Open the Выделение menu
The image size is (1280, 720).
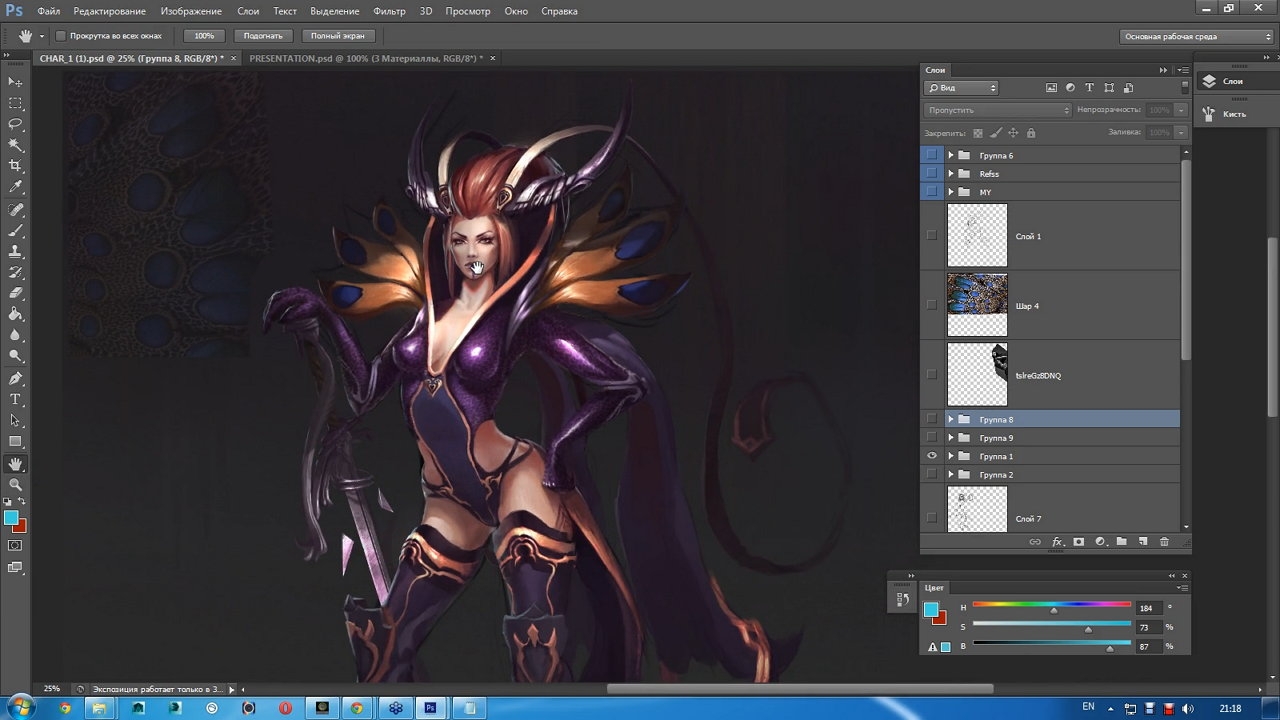coord(336,11)
